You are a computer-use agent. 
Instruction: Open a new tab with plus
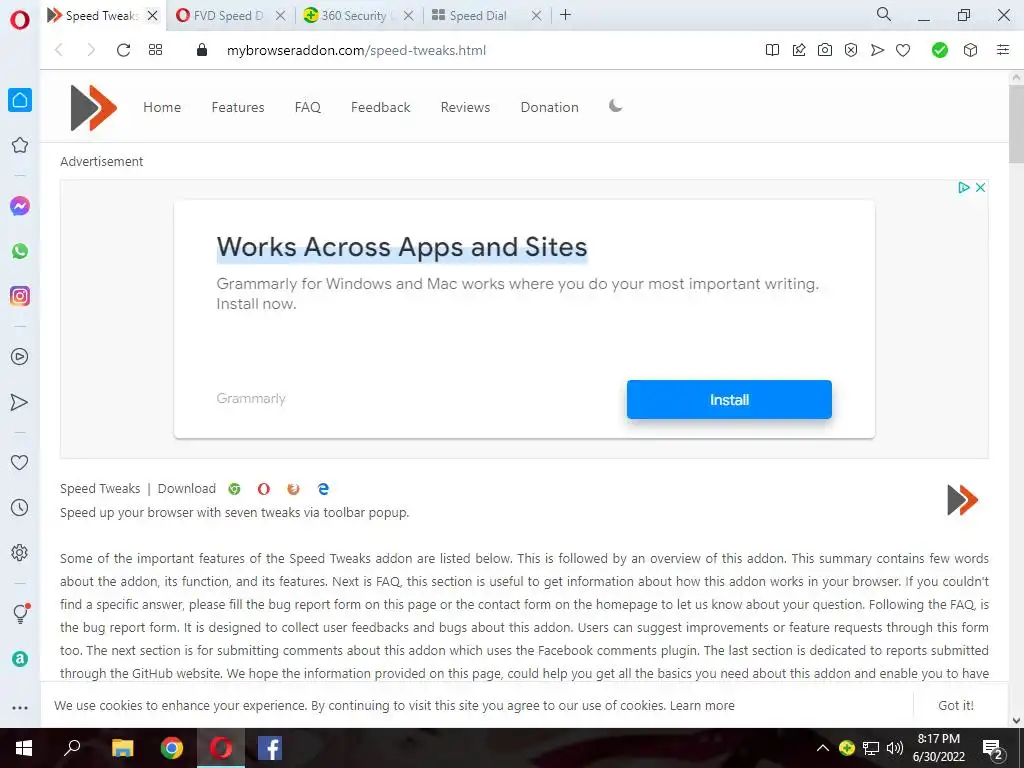pyautogui.click(x=566, y=15)
